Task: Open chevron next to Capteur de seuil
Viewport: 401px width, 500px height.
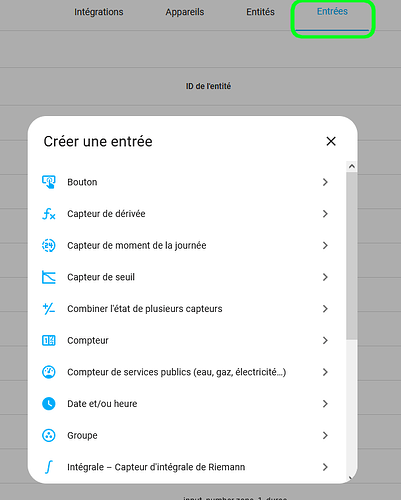Action: point(325,277)
